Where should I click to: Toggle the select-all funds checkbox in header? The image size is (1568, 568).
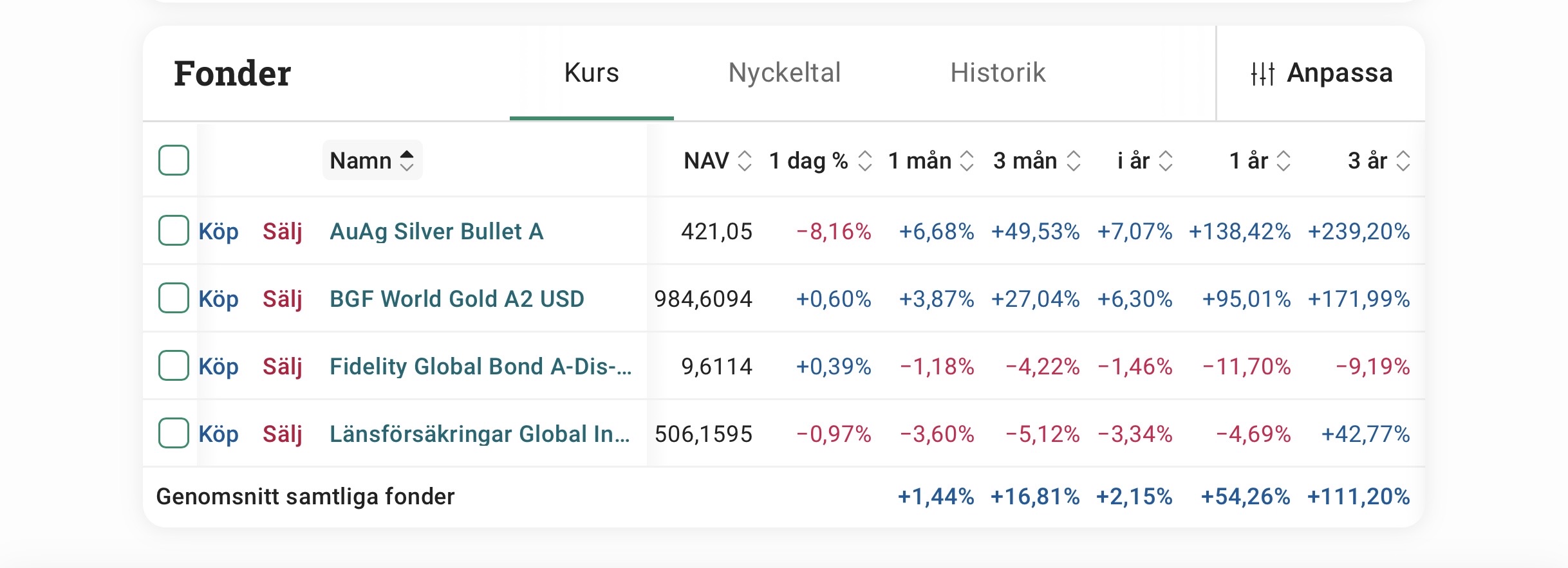(174, 160)
